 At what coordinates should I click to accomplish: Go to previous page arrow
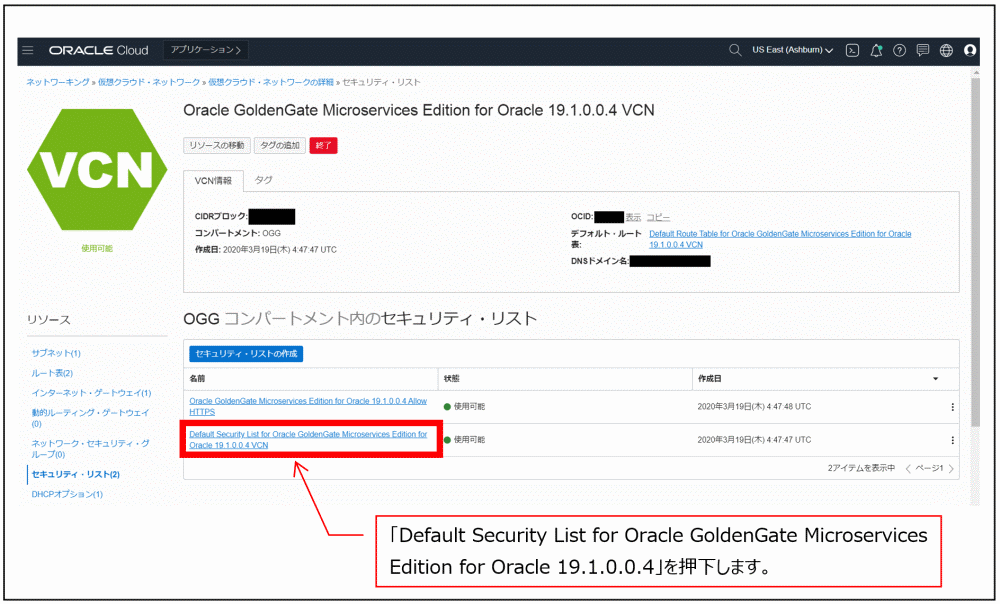(908, 469)
